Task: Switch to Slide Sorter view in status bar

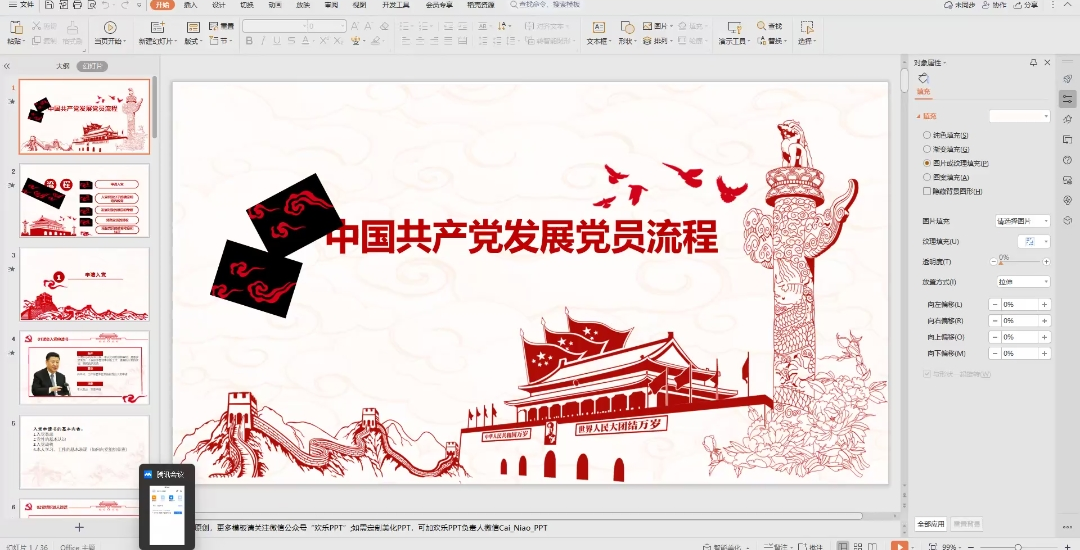Action: tap(858, 546)
